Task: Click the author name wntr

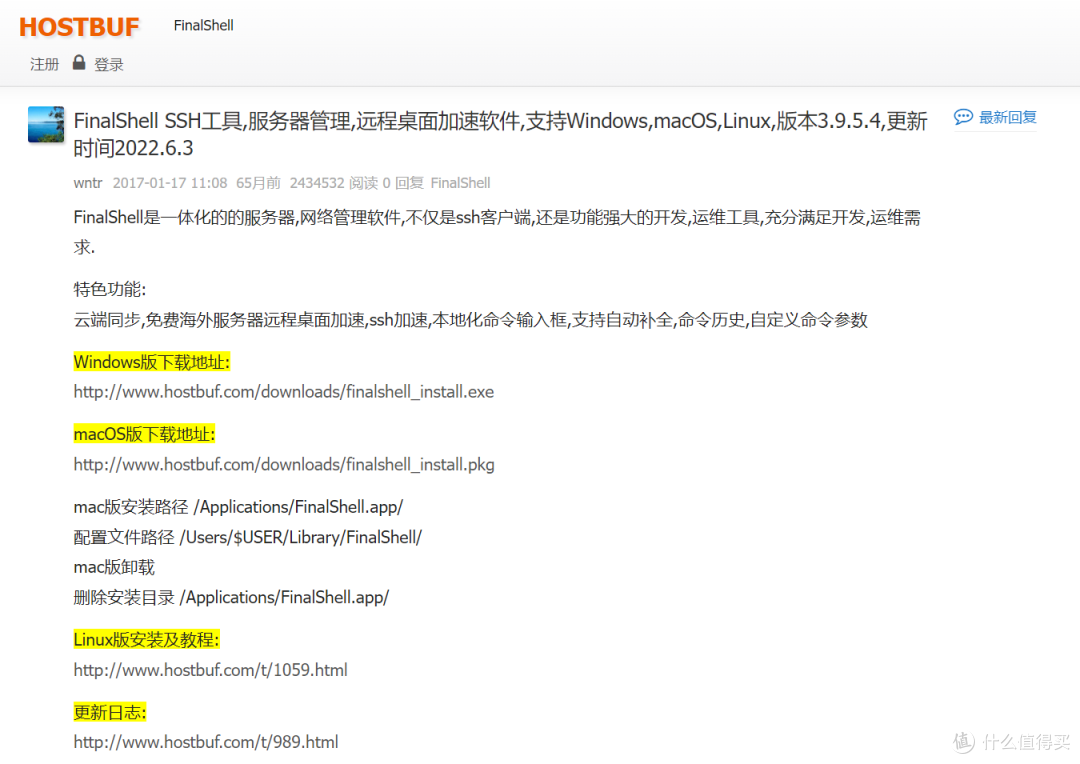Action: 87,183
